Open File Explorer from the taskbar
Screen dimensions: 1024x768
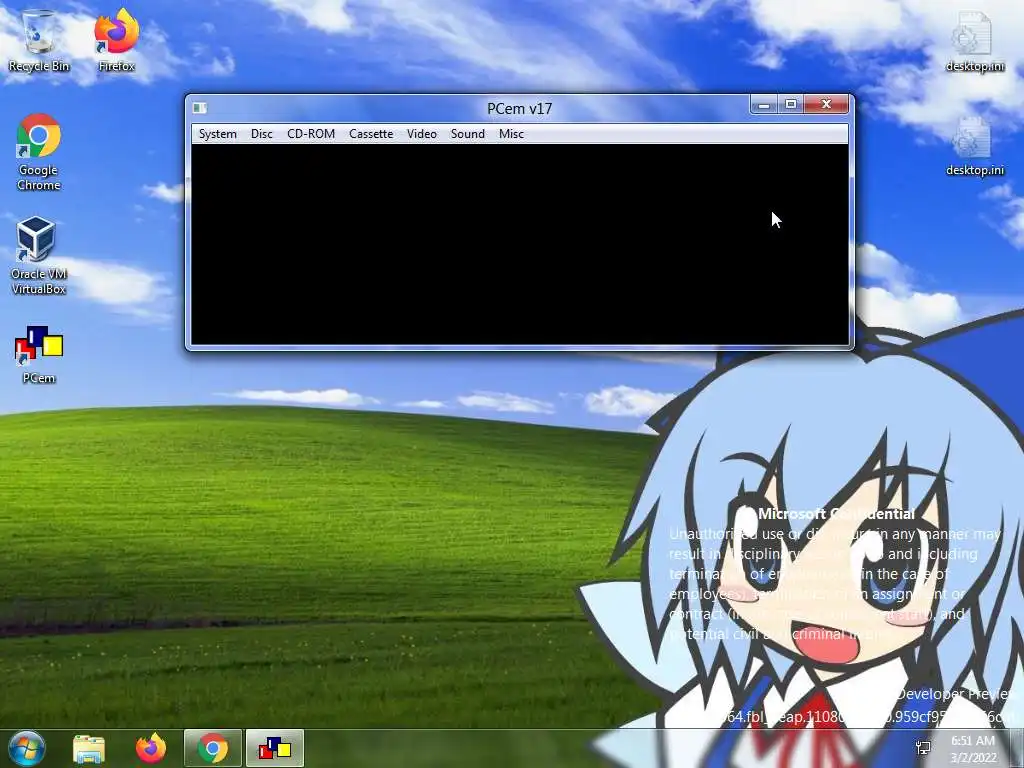point(89,748)
